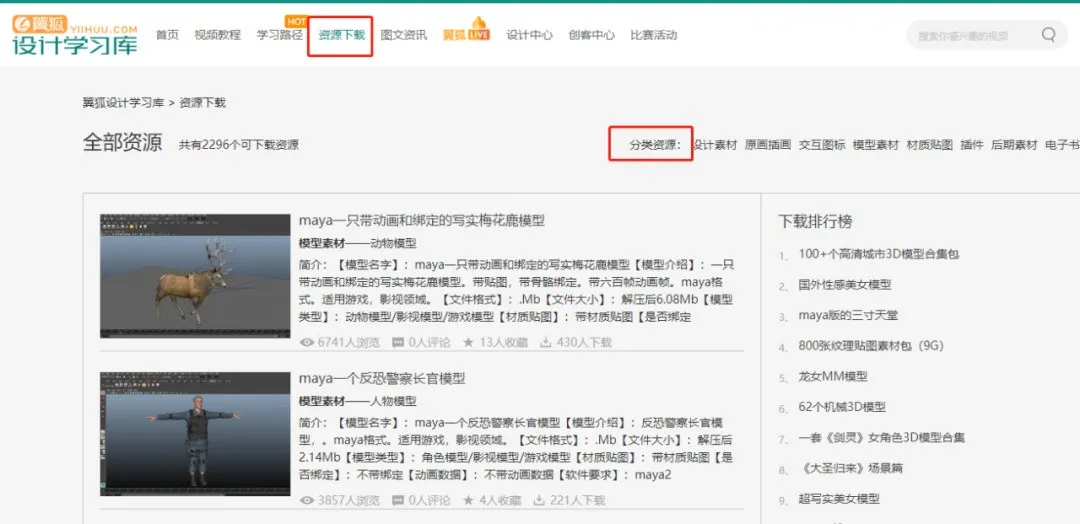Image resolution: width=1080 pixels, height=524 pixels.
Task: Open the 视频教程 menu item
Action: [218, 35]
